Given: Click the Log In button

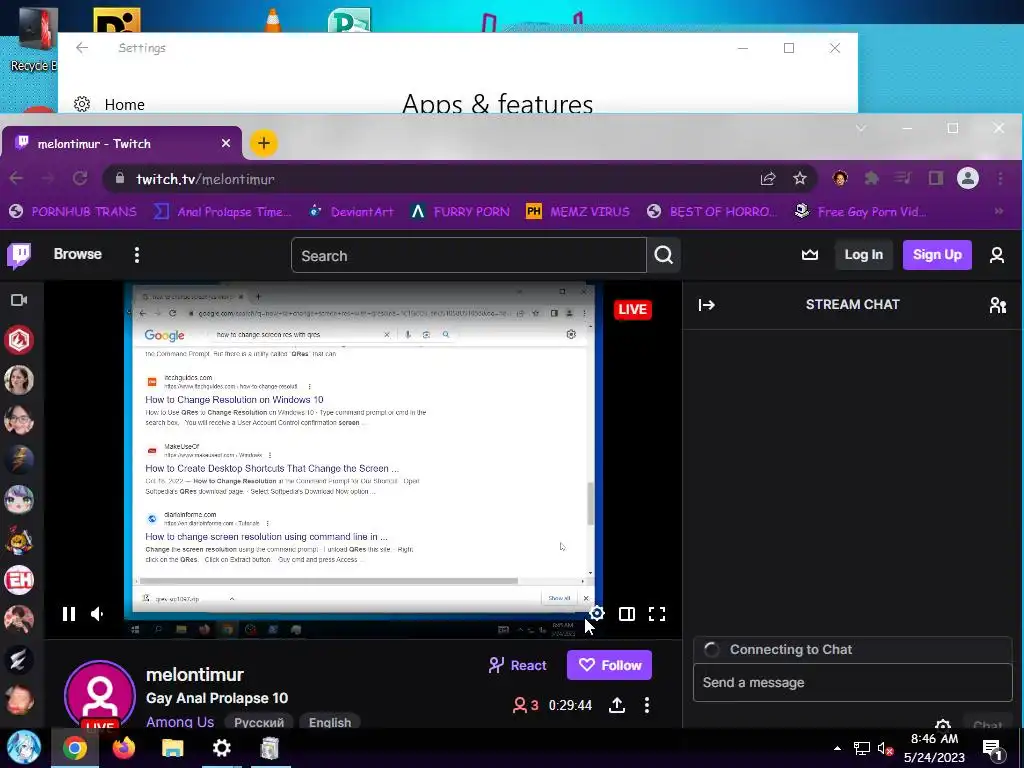Looking at the screenshot, I should (863, 255).
